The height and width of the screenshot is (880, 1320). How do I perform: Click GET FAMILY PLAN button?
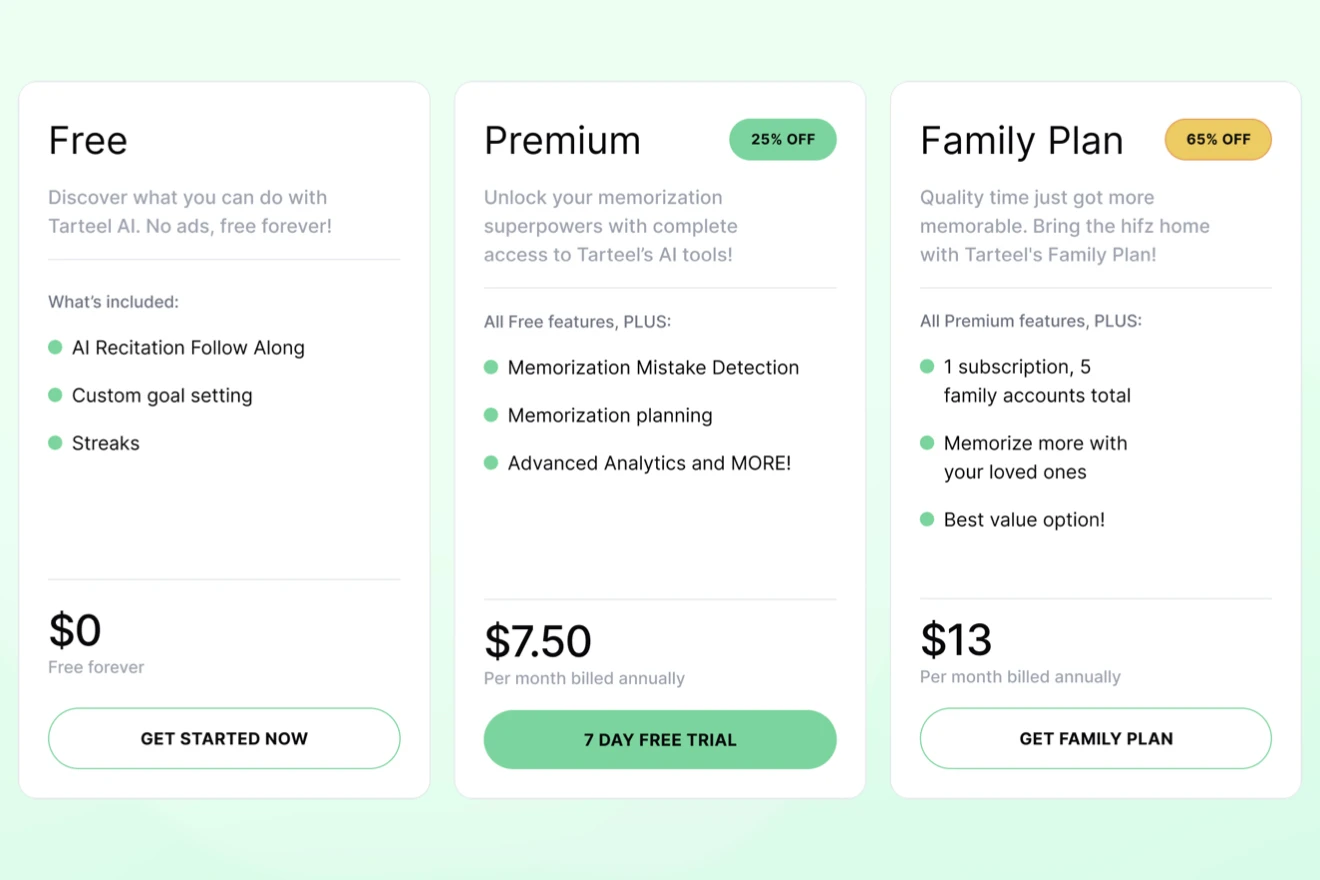1096,738
